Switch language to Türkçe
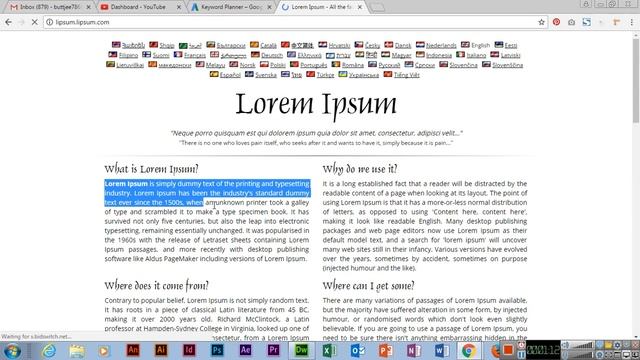640x360 pixels. pos(325,75)
